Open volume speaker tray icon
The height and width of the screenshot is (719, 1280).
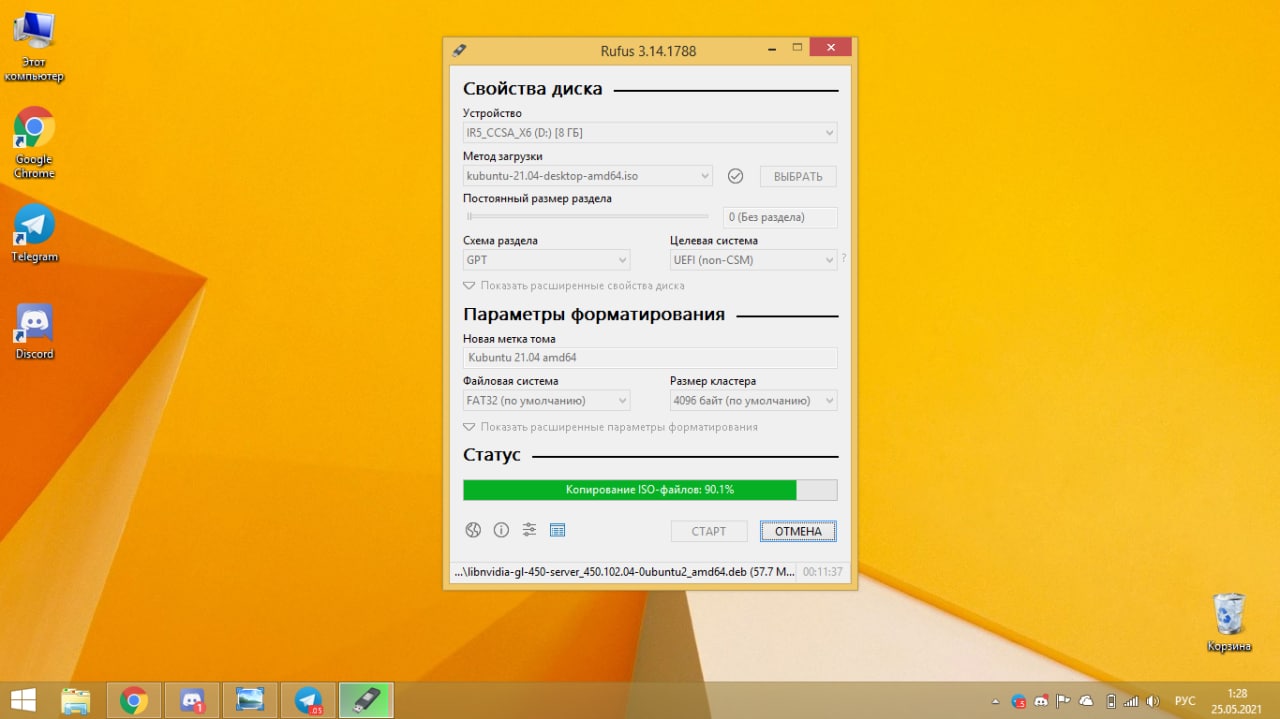pos(1153,701)
